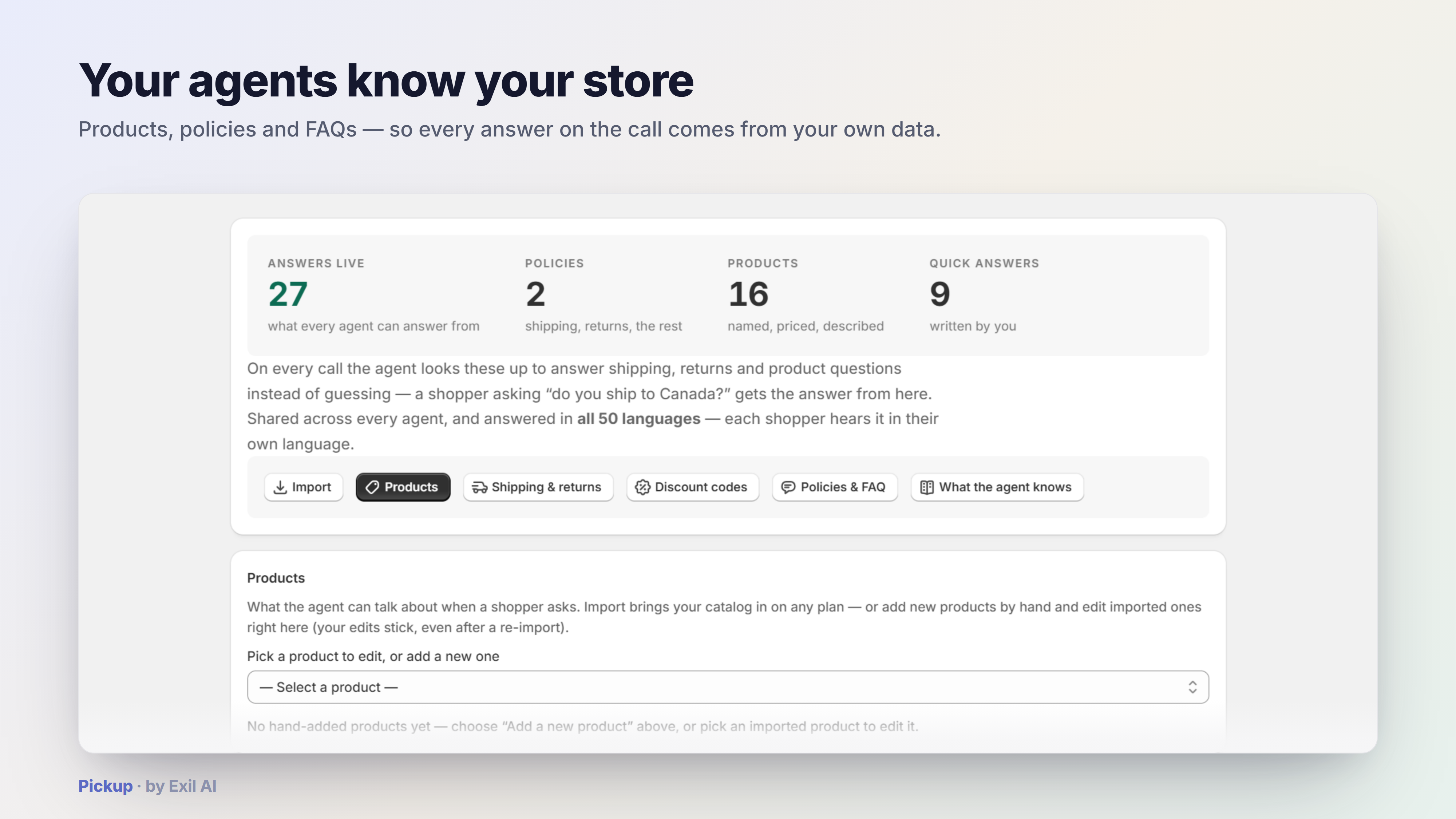Click 'Pick a product to edit, or add a new one' label

click(x=373, y=657)
